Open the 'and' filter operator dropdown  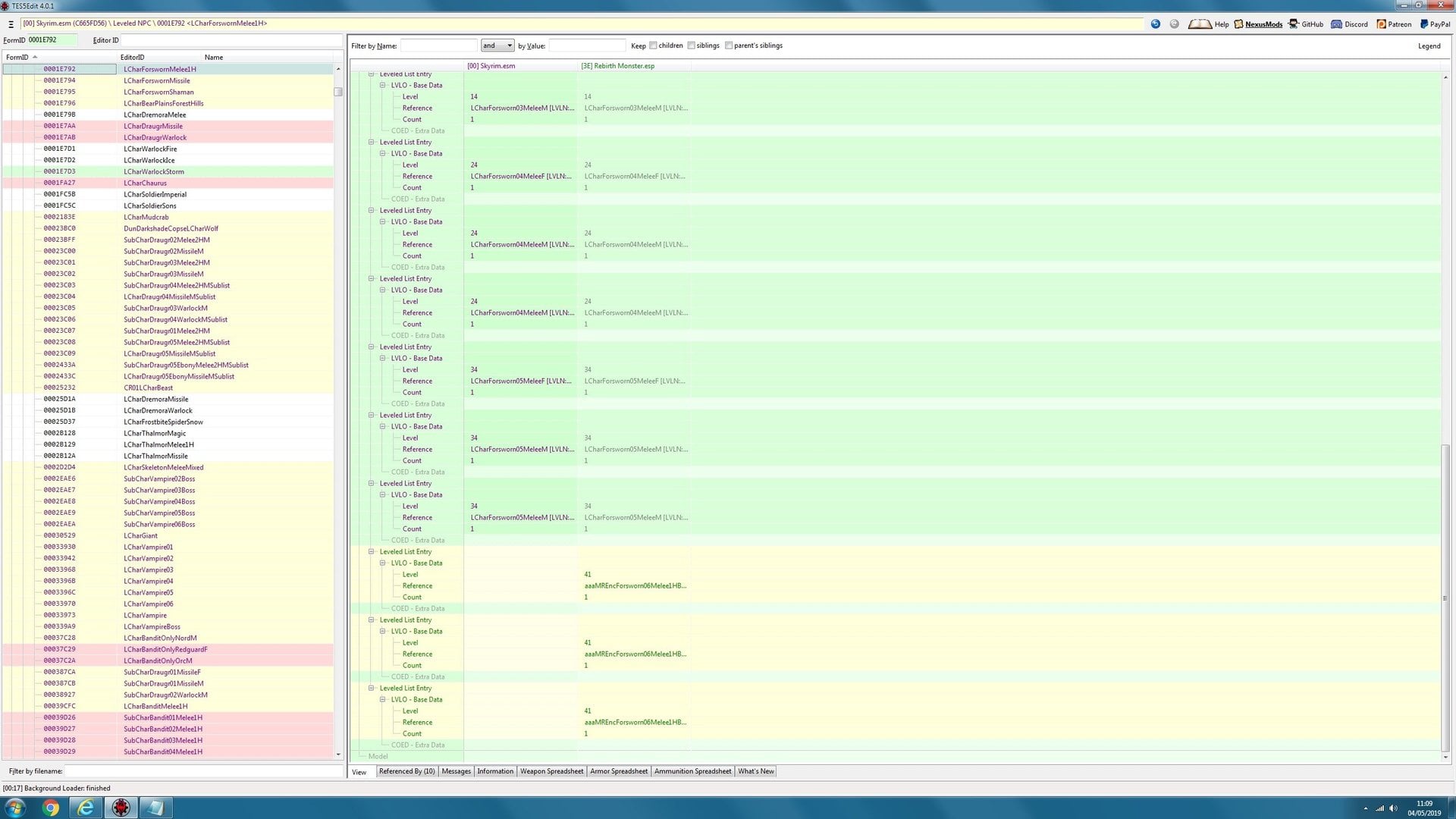497,45
